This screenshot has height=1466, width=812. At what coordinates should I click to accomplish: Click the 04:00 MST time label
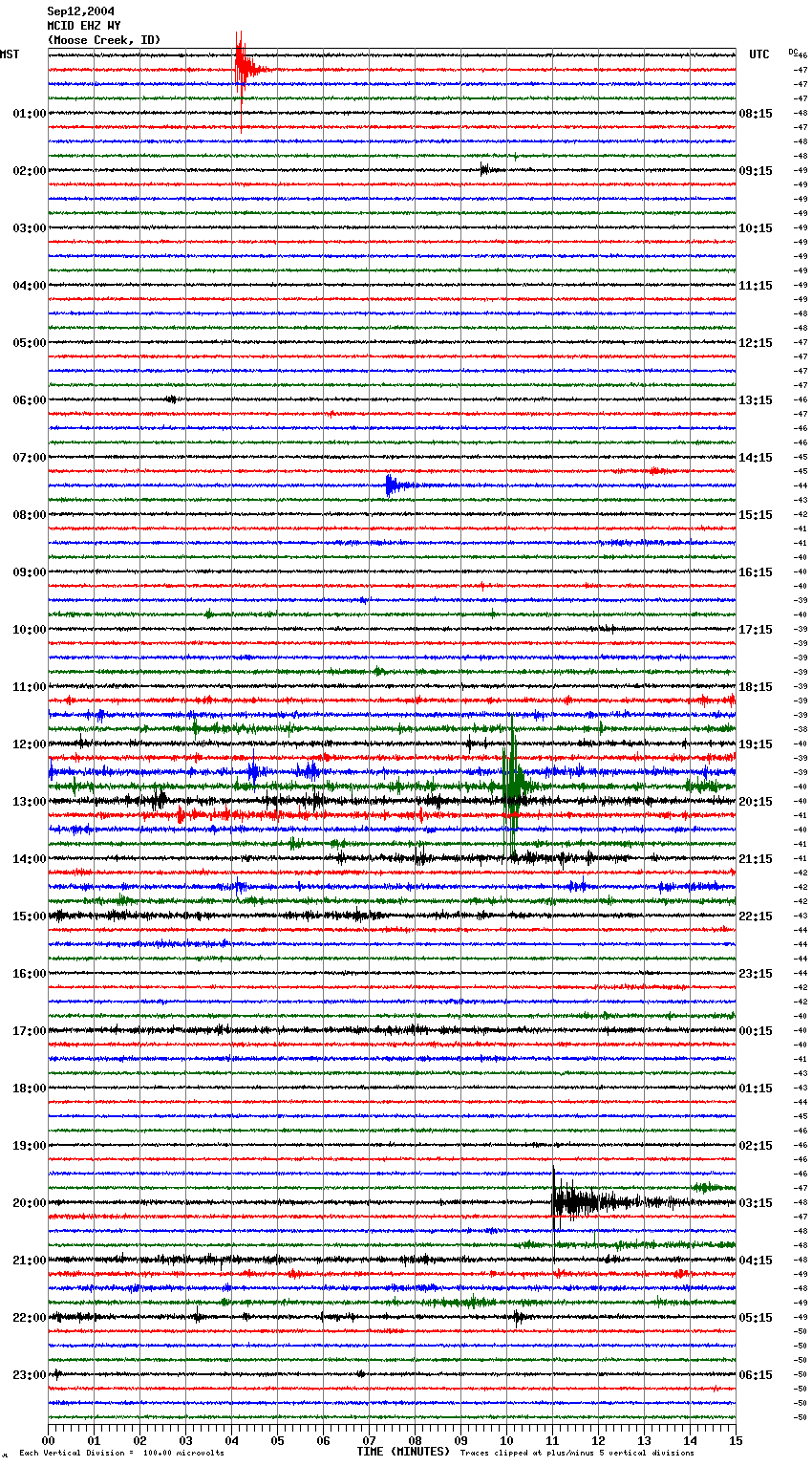pos(29,286)
